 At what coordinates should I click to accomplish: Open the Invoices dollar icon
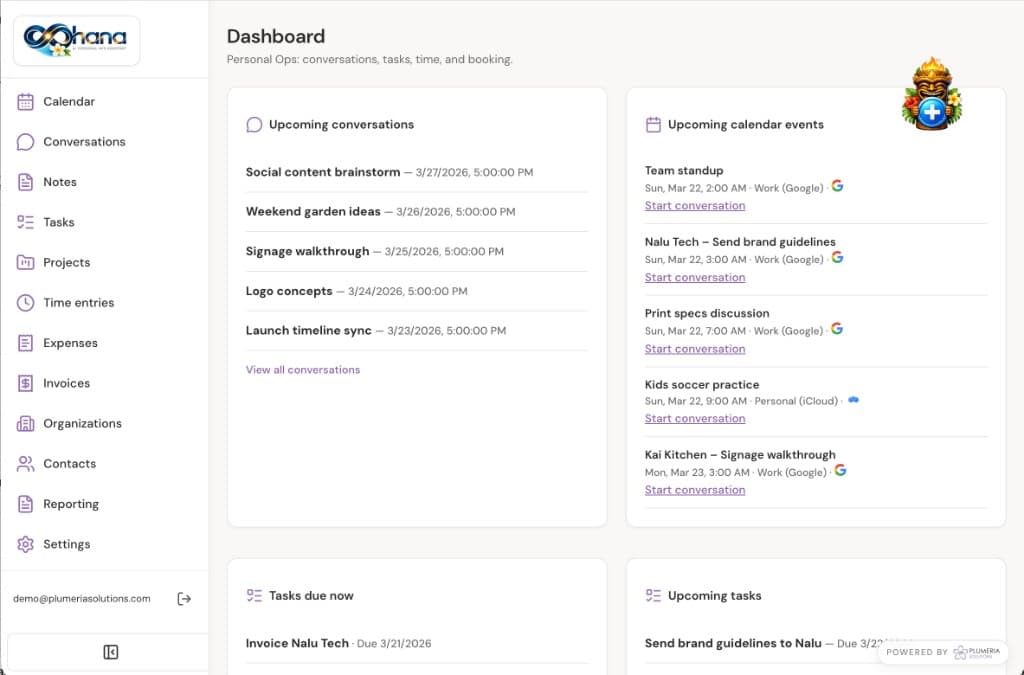pyautogui.click(x=25, y=383)
